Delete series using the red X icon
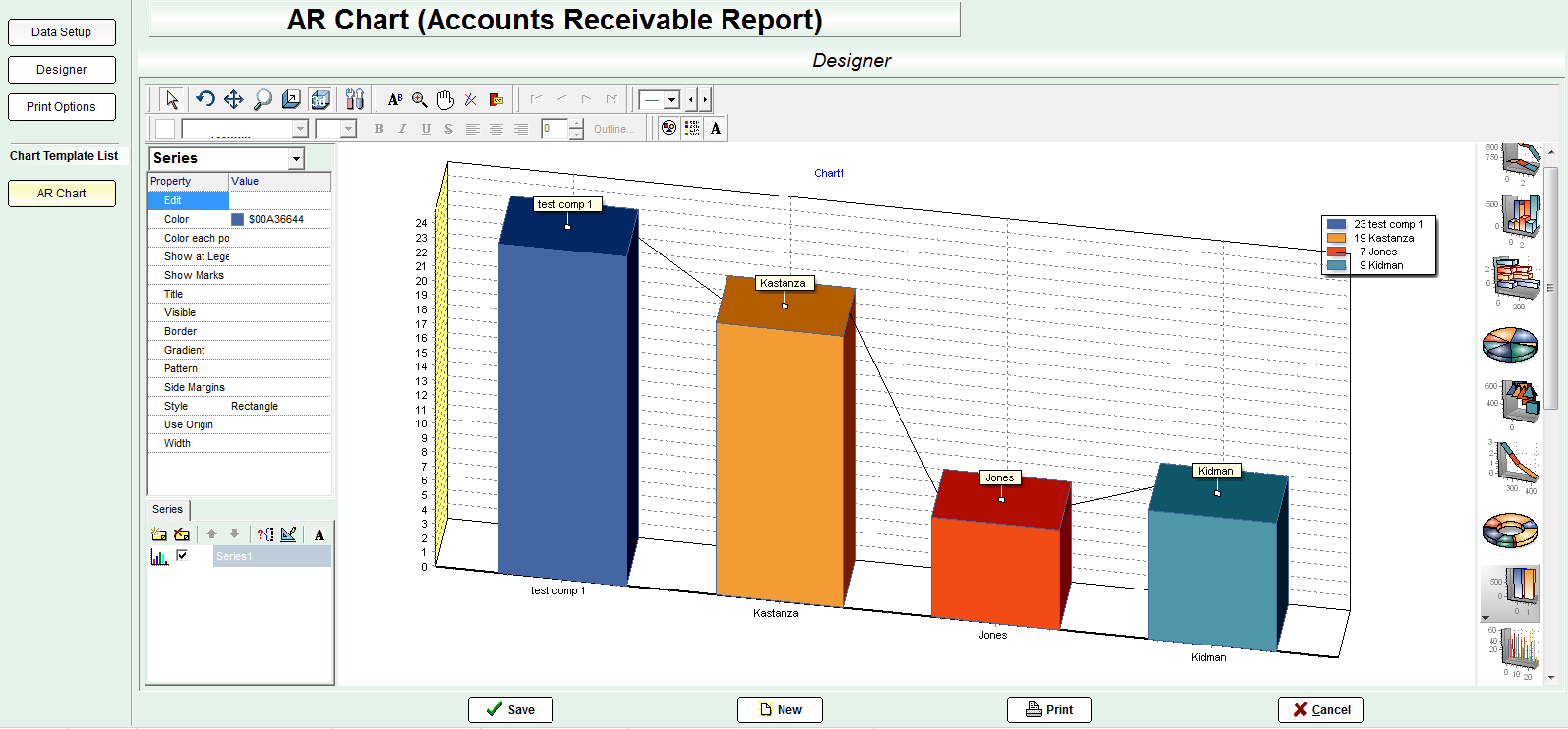The image size is (1568, 729). tap(182, 534)
